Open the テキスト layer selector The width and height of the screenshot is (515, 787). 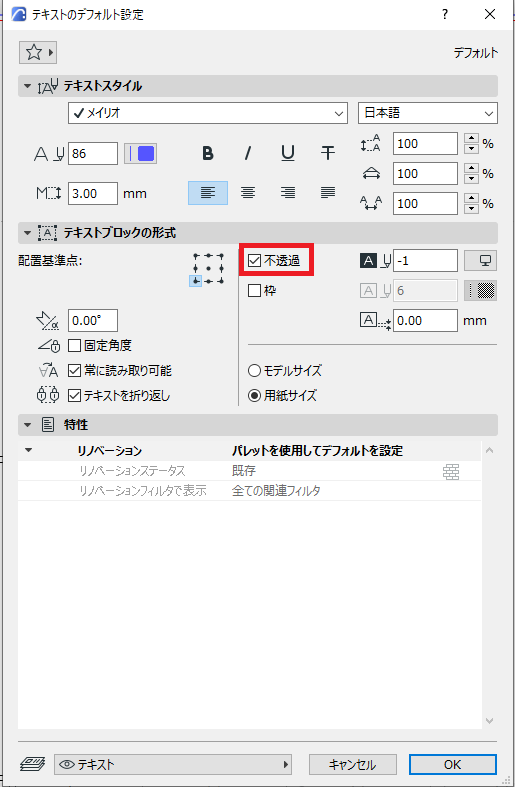pyautogui.click(x=173, y=764)
